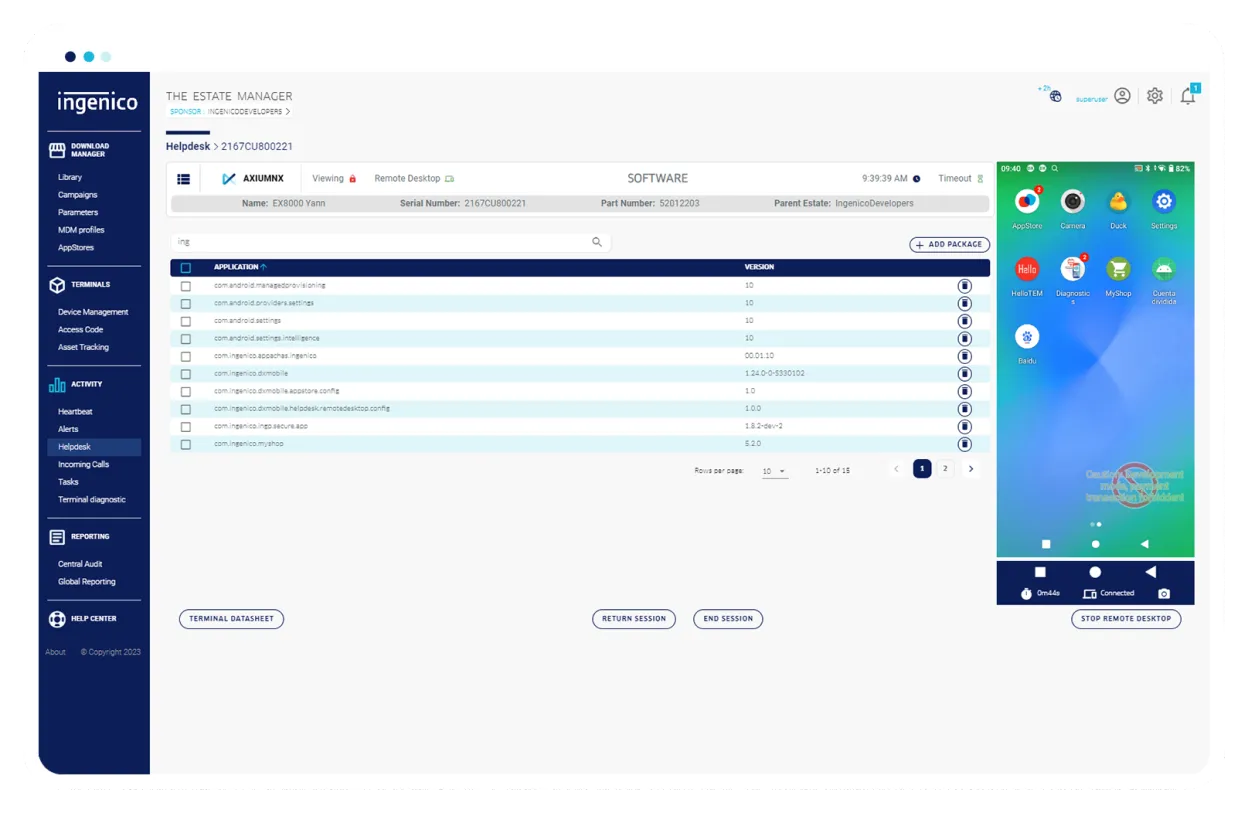Go to page 2 of packages
Image resolution: width=1248 pixels, height=813 pixels.
(x=945, y=469)
